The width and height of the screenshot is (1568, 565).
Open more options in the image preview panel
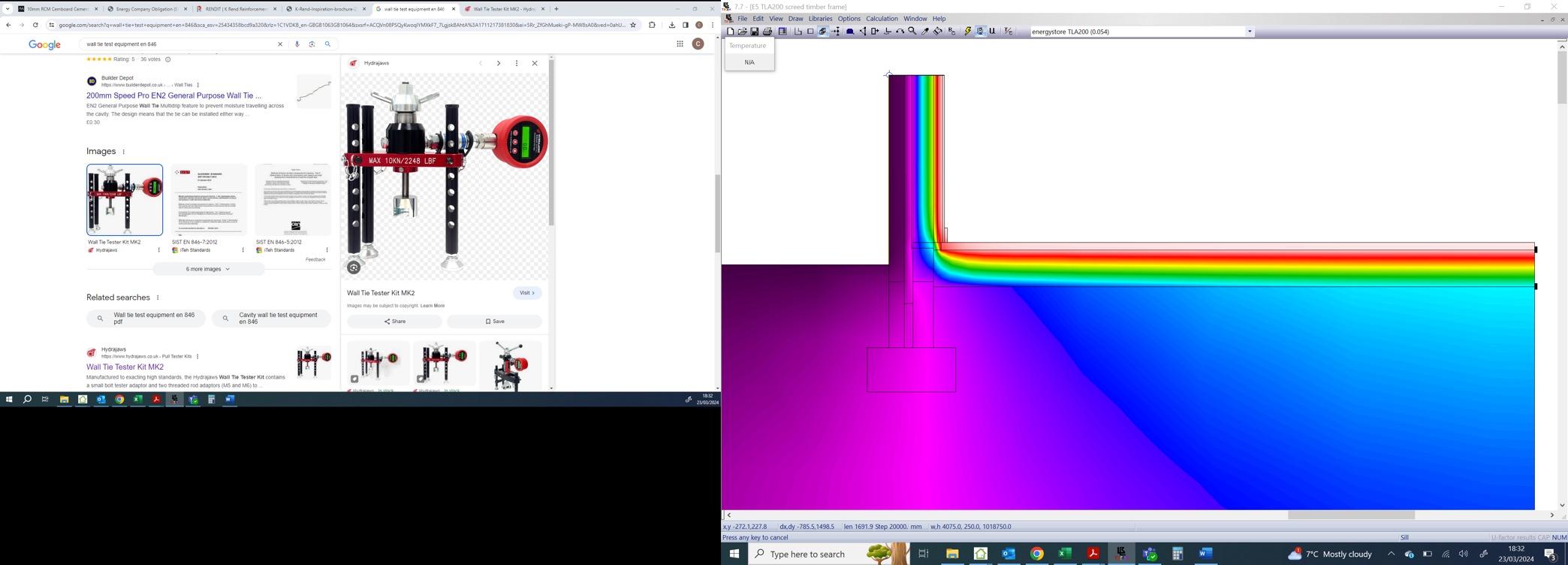coord(517,63)
